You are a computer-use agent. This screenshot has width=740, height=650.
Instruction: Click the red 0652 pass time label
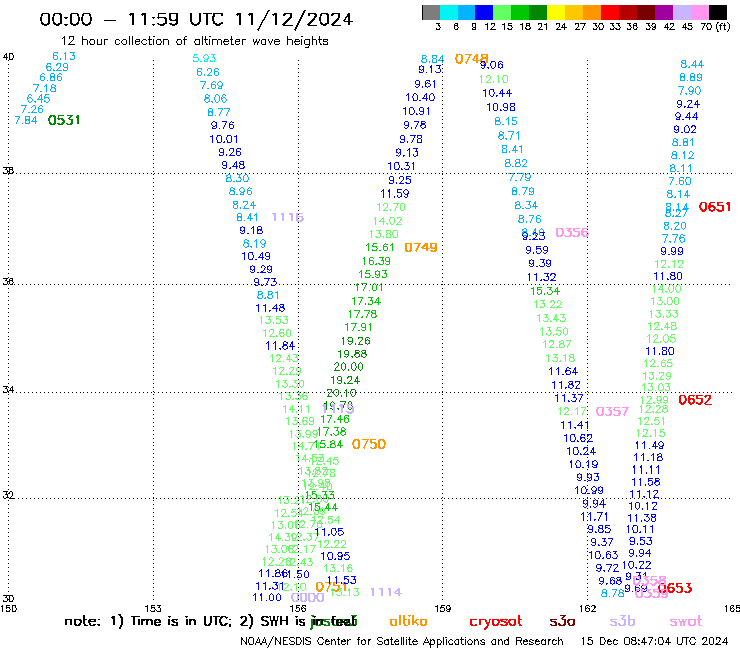(695, 400)
